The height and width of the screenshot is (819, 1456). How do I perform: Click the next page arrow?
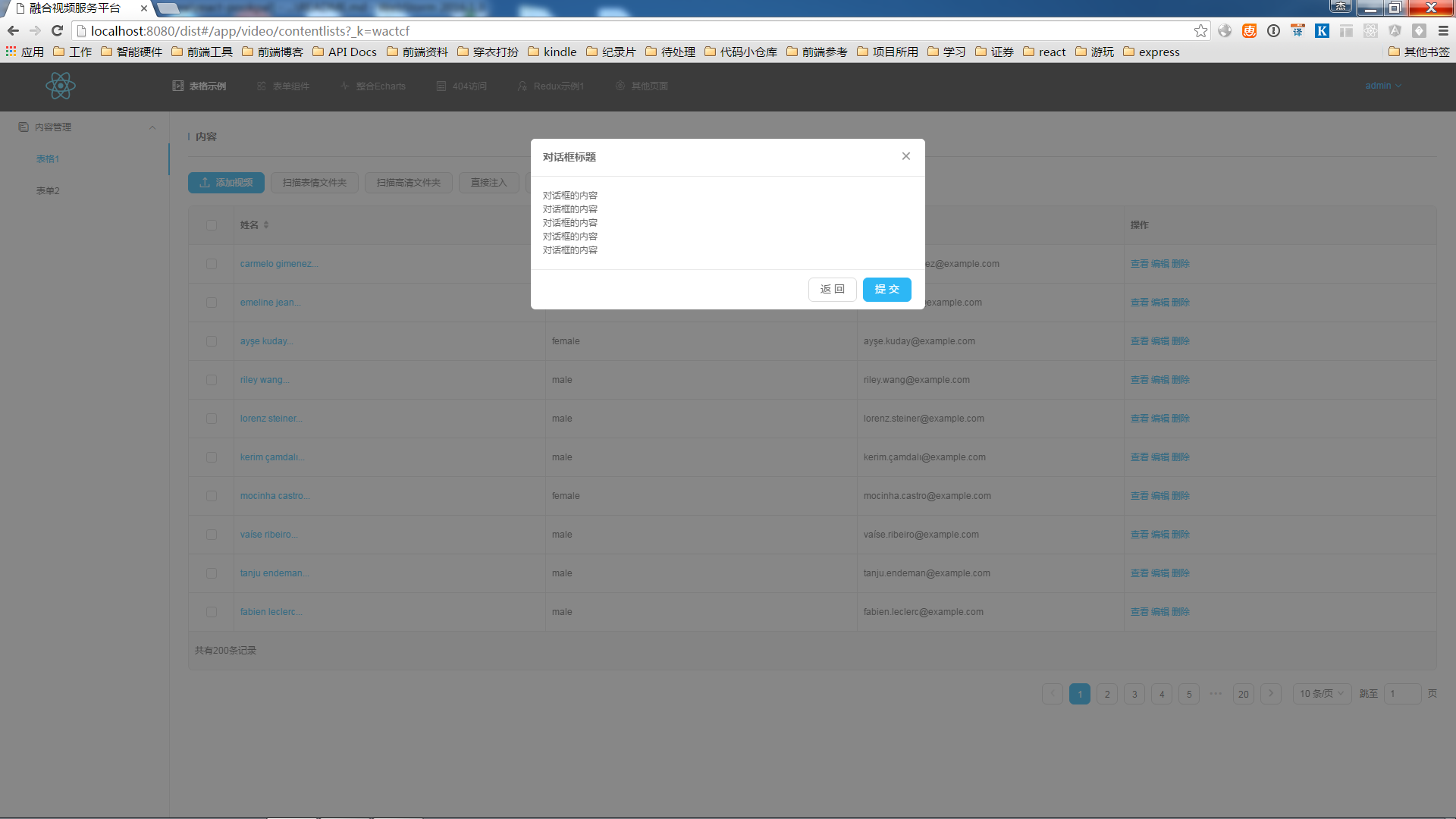(1271, 694)
